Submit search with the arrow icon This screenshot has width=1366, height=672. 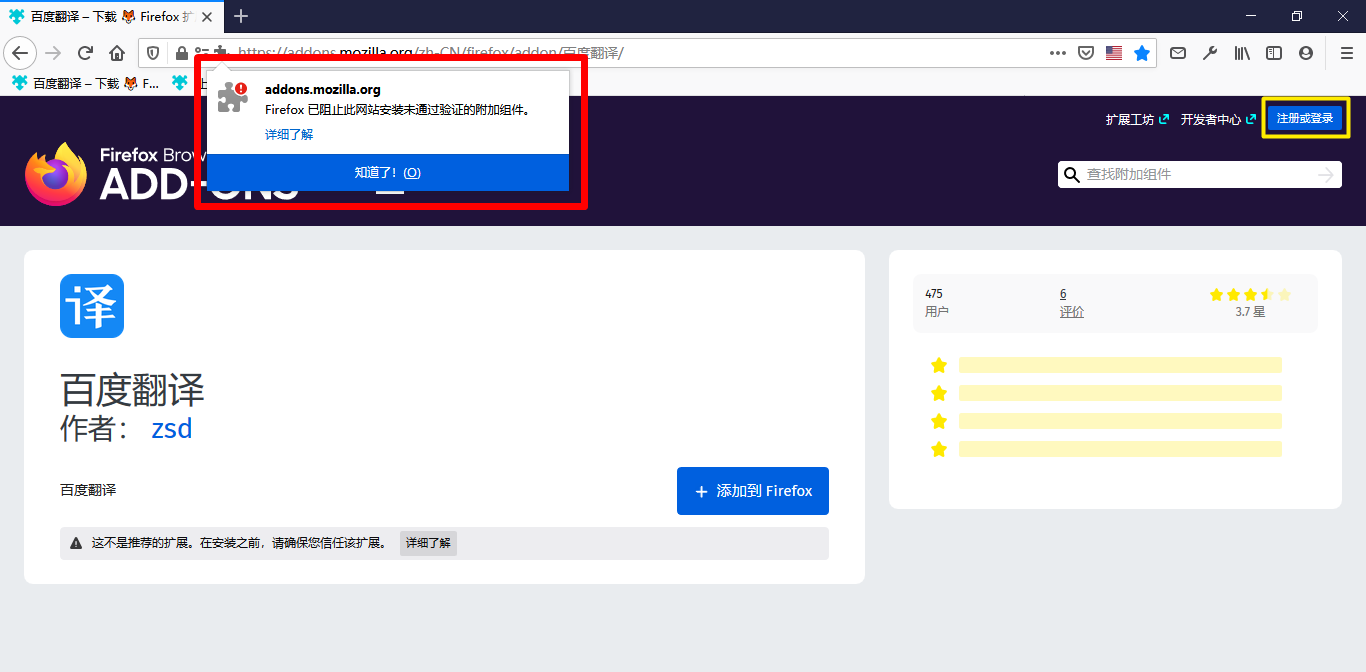coord(1326,175)
